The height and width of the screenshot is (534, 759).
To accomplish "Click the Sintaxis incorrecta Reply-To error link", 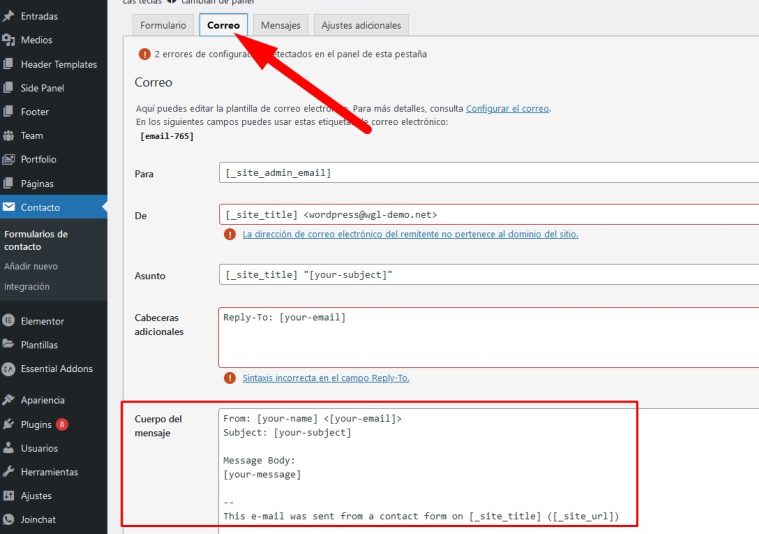I will [325, 378].
